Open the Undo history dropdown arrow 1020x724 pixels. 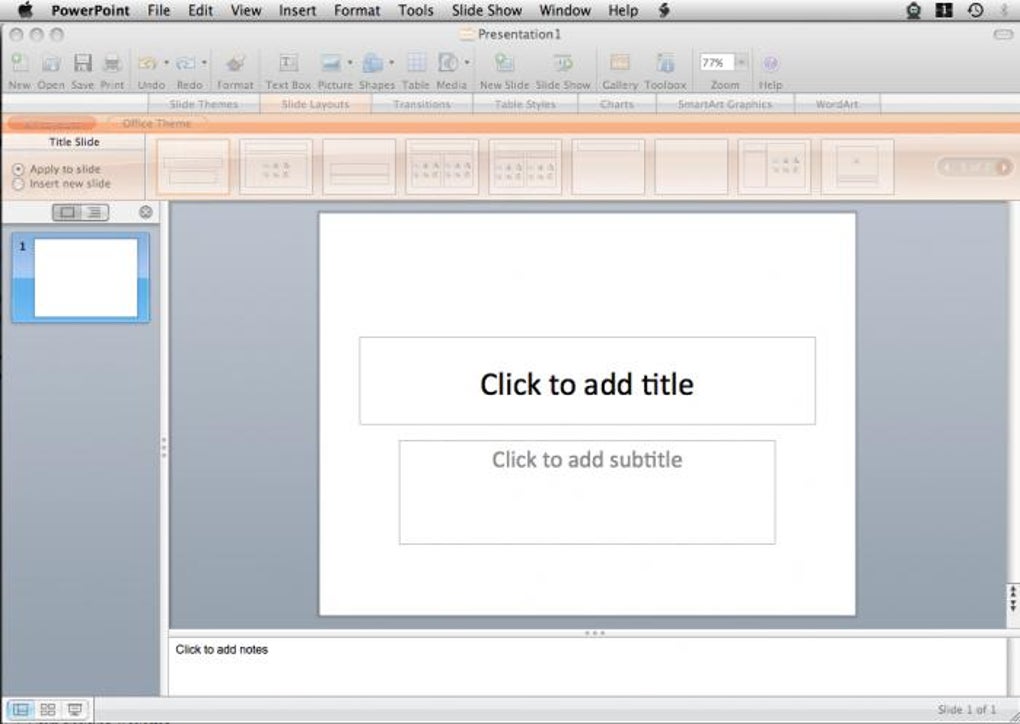[167, 63]
